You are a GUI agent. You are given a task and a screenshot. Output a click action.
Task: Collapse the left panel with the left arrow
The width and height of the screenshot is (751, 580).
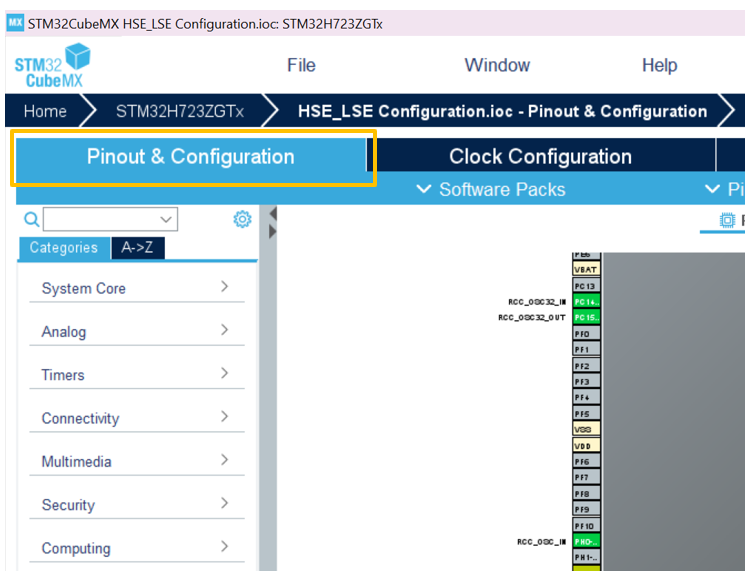pyautogui.click(x=273, y=213)
